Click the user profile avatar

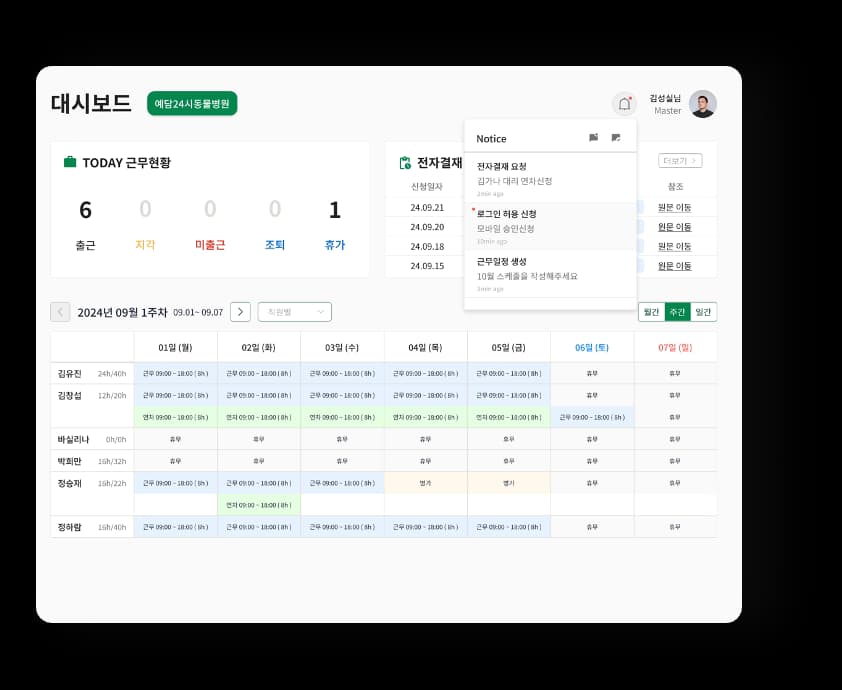[703, 104]
